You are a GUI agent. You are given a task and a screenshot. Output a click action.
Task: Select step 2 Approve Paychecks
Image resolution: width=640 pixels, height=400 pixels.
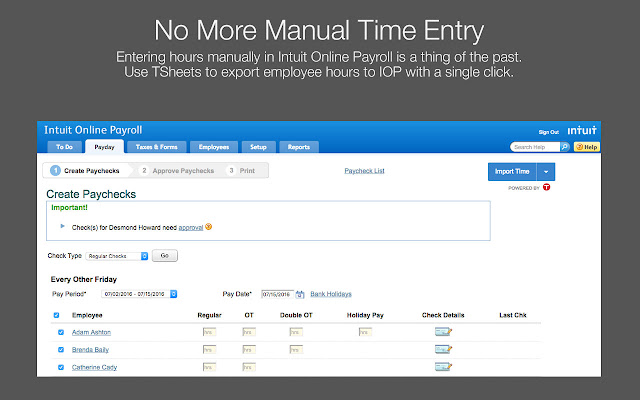177,171
